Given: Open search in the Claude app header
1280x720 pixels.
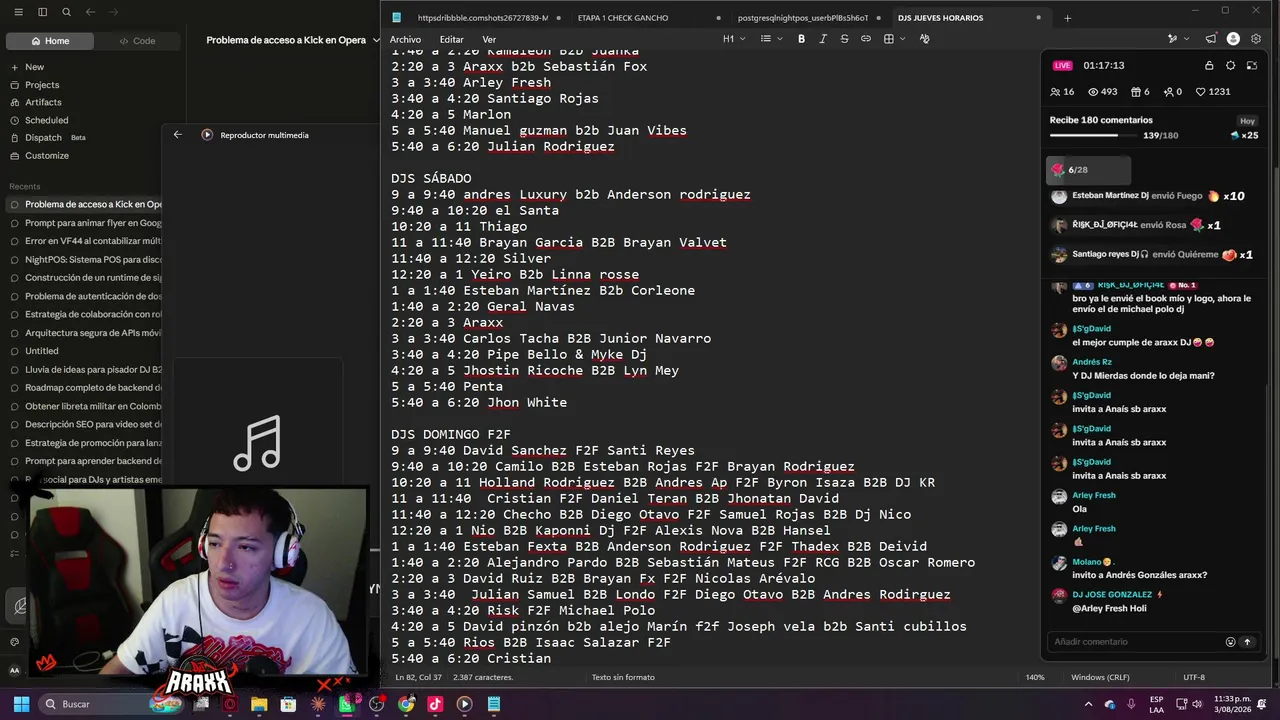Looking at the screenshot, I should [66, 12].
